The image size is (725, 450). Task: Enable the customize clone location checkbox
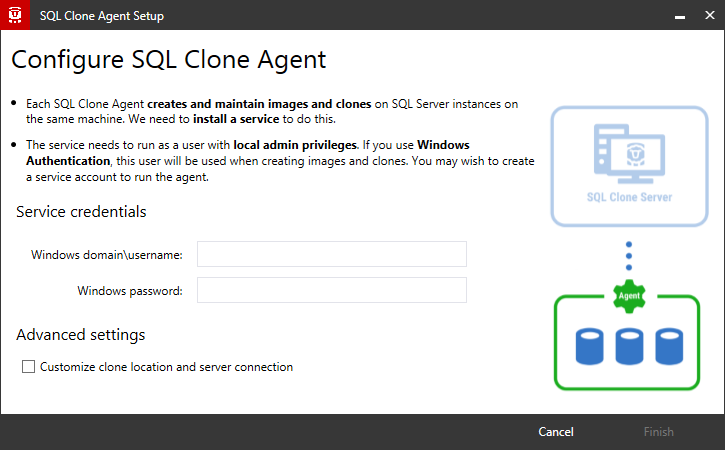28,367
